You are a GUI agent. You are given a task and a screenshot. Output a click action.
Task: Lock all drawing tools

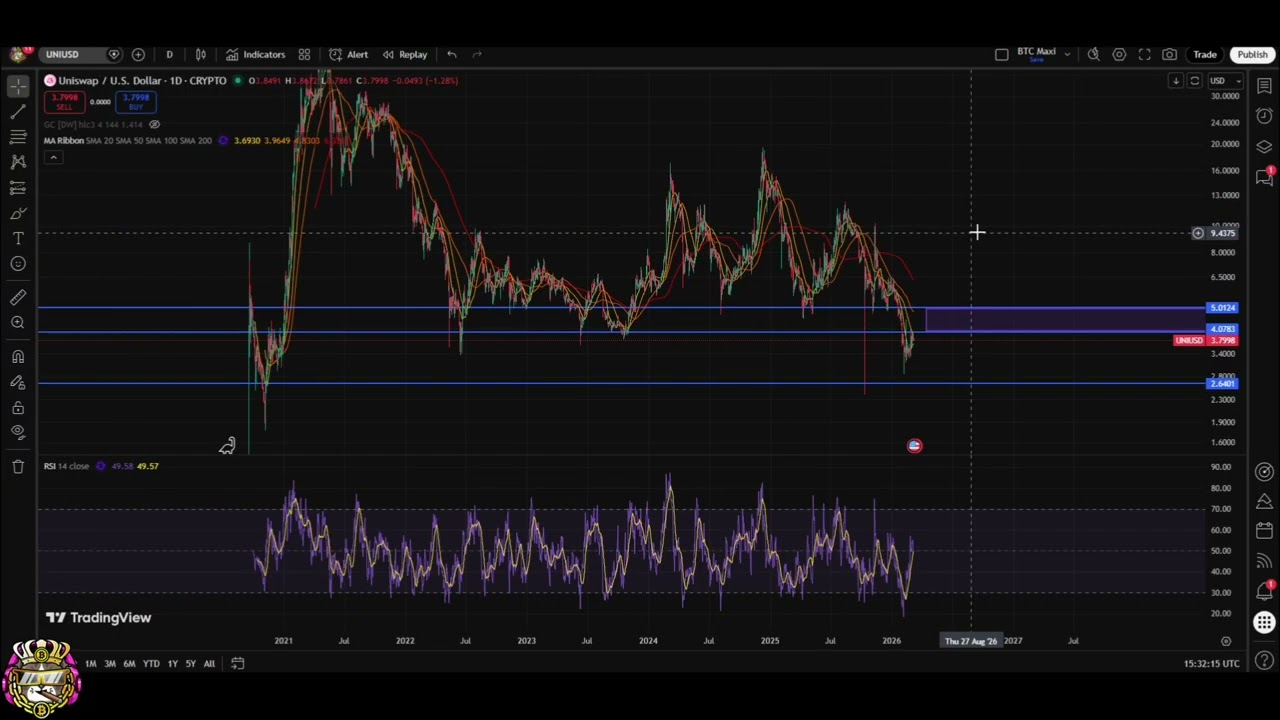pyautogui.click(x=18, y=407)
